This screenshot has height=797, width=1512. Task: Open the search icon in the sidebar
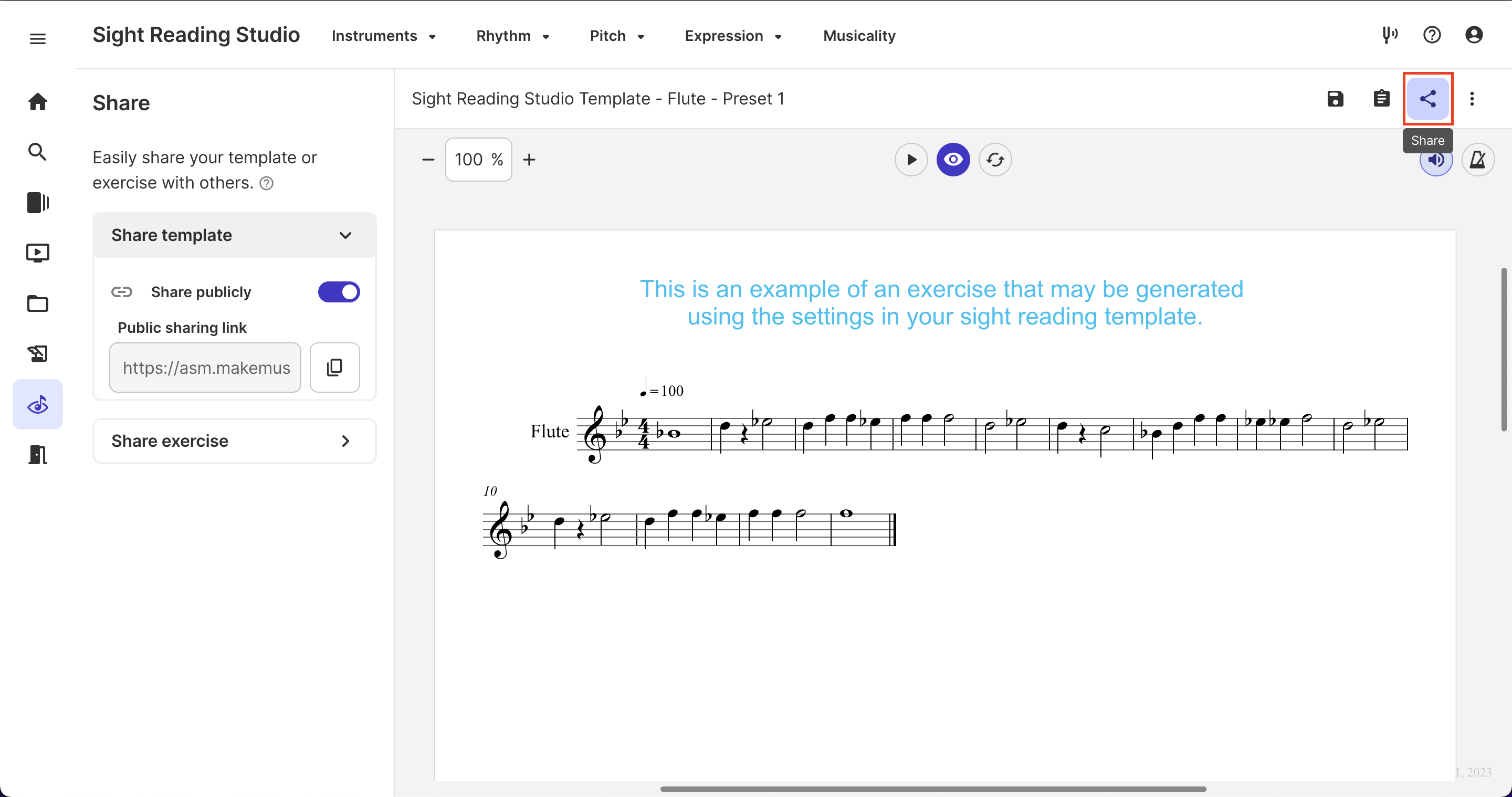38,152
